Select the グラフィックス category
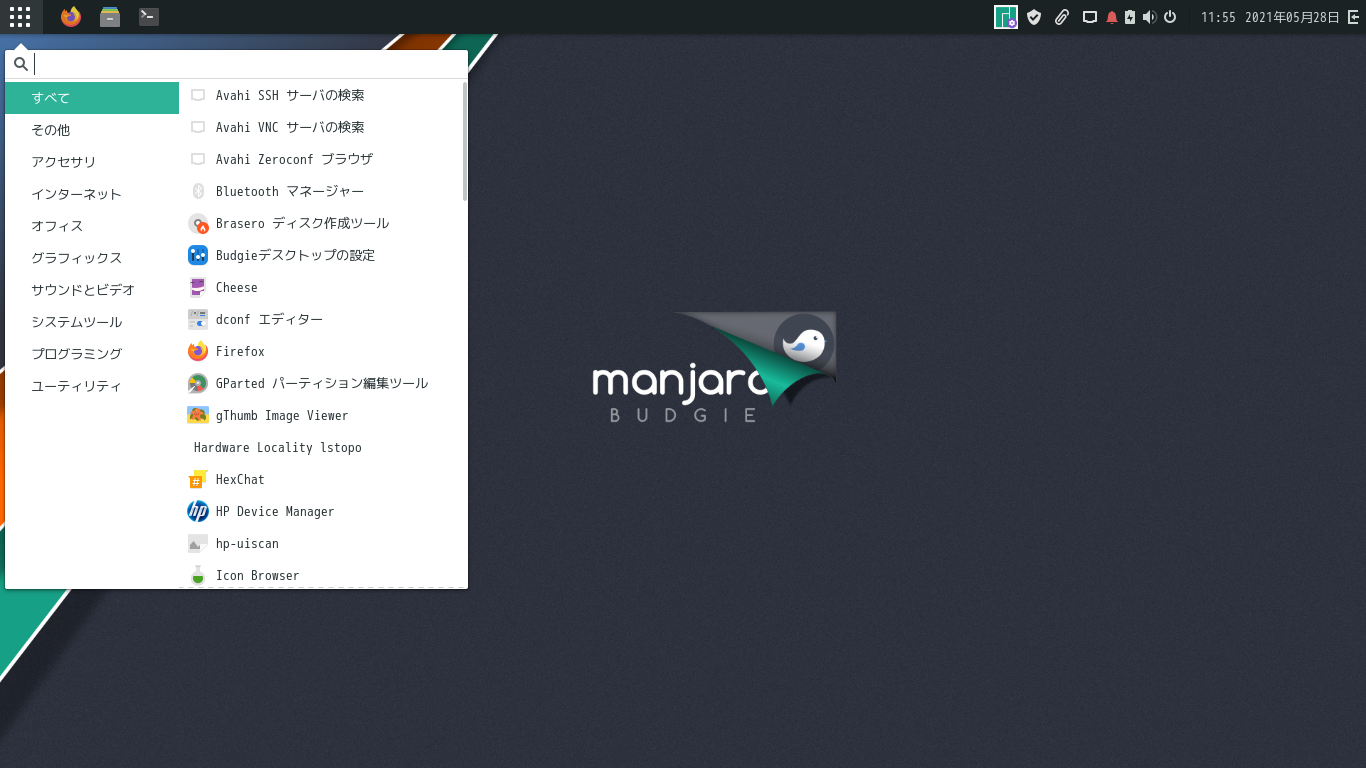This screenshot has width=1366, height=768. point(92,258)
